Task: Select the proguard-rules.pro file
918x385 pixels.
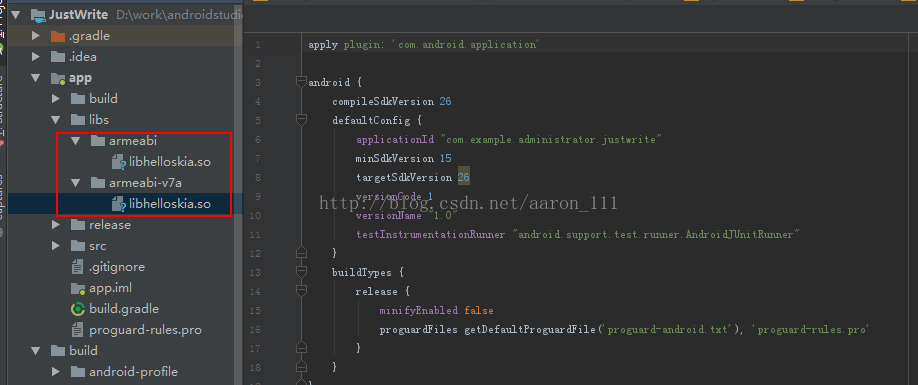Action: coord(145,330)
